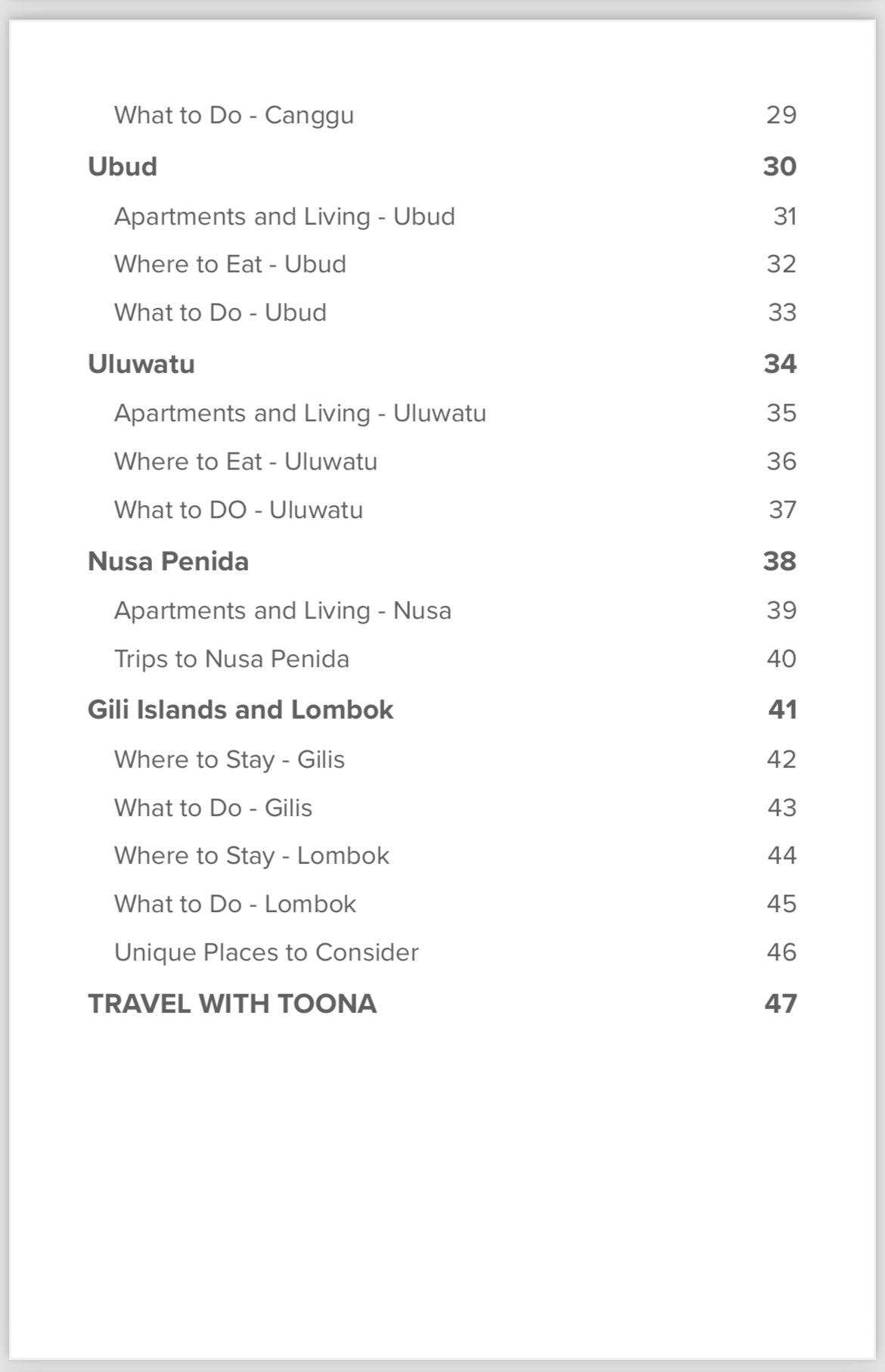Go to Trips to Nusa Penida
The width and height of the screenshot is (885, 1372).
point(231,659)
